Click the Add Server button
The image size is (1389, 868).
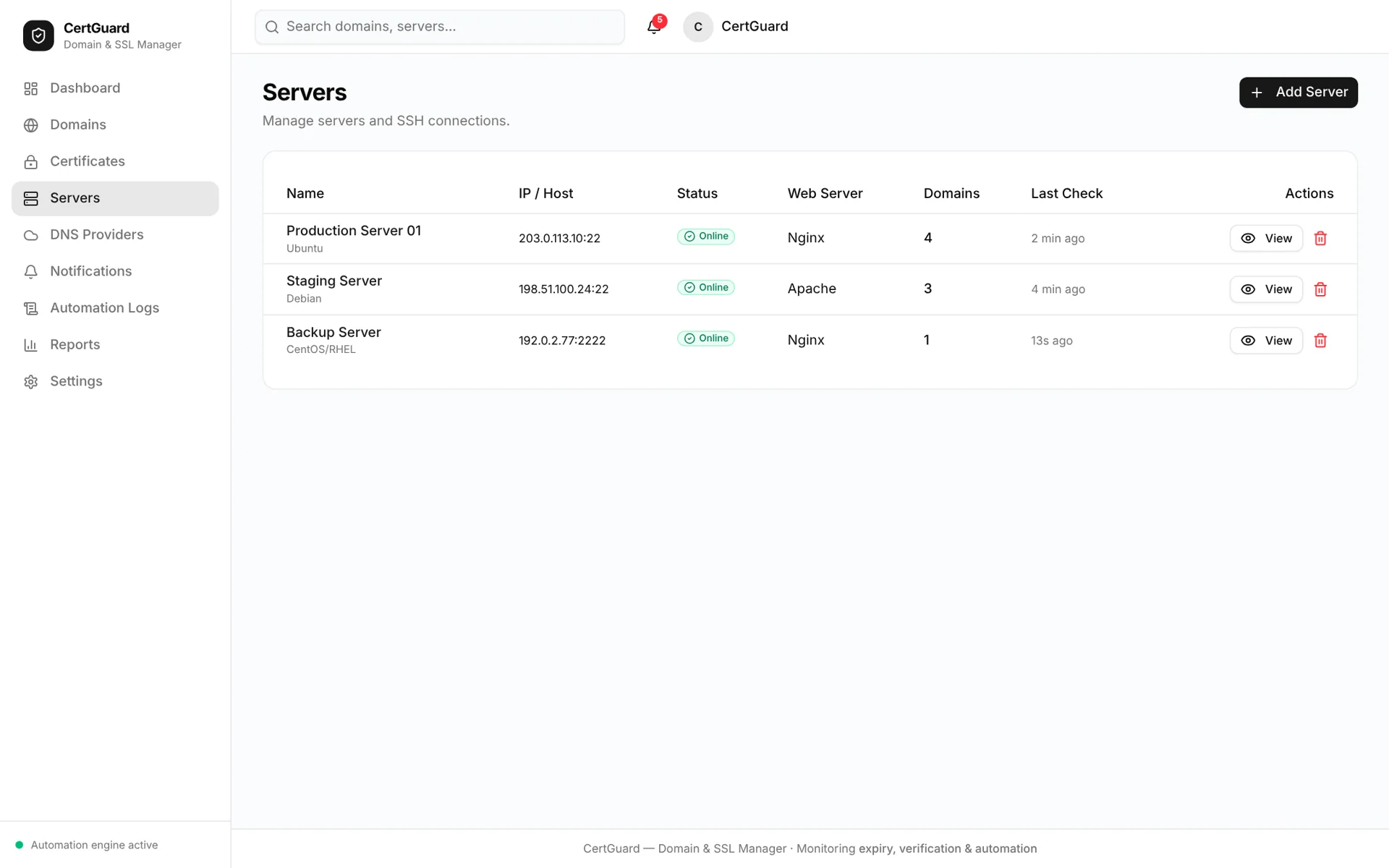[x=1298, y=93]
